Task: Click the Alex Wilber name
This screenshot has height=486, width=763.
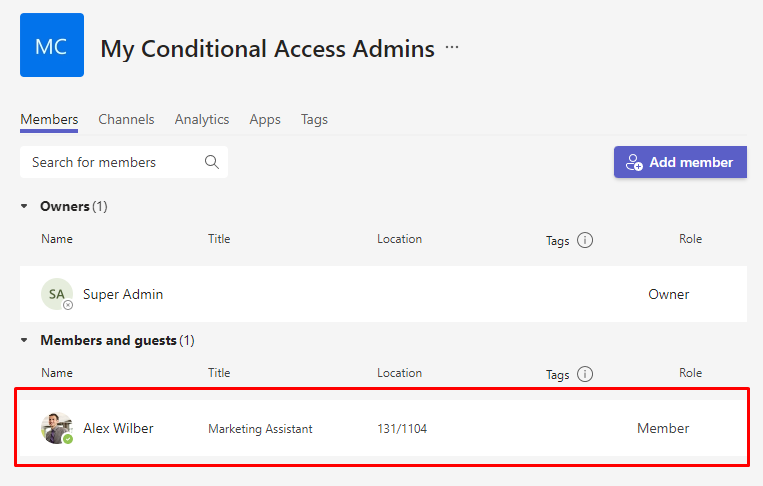Action: click(118, 428)
